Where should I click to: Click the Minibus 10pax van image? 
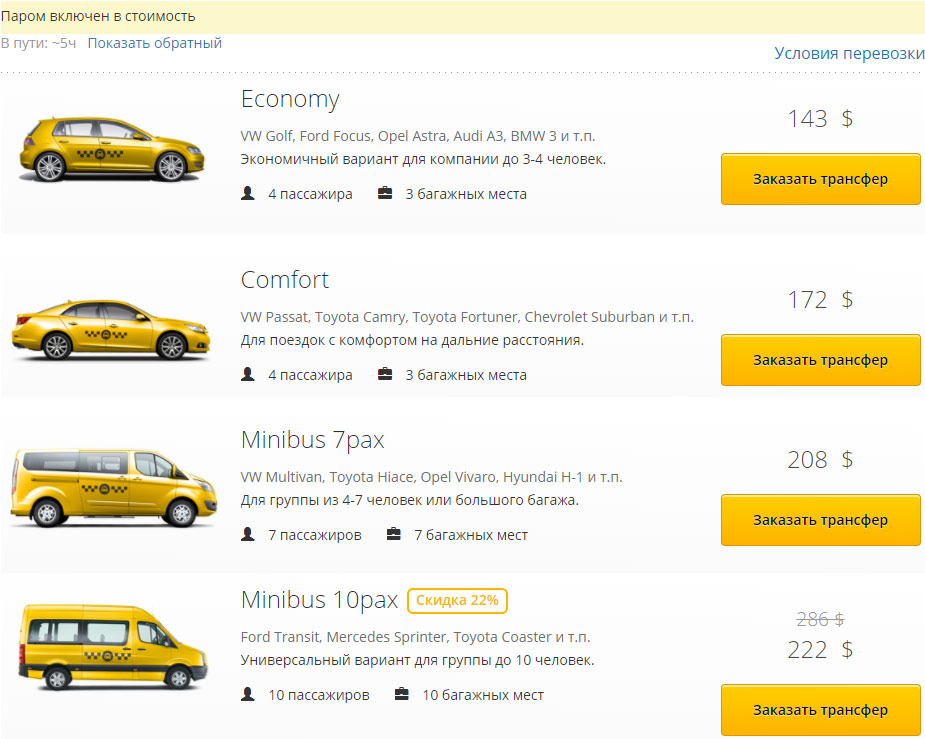pyautogui.click(x=112, y=646)
